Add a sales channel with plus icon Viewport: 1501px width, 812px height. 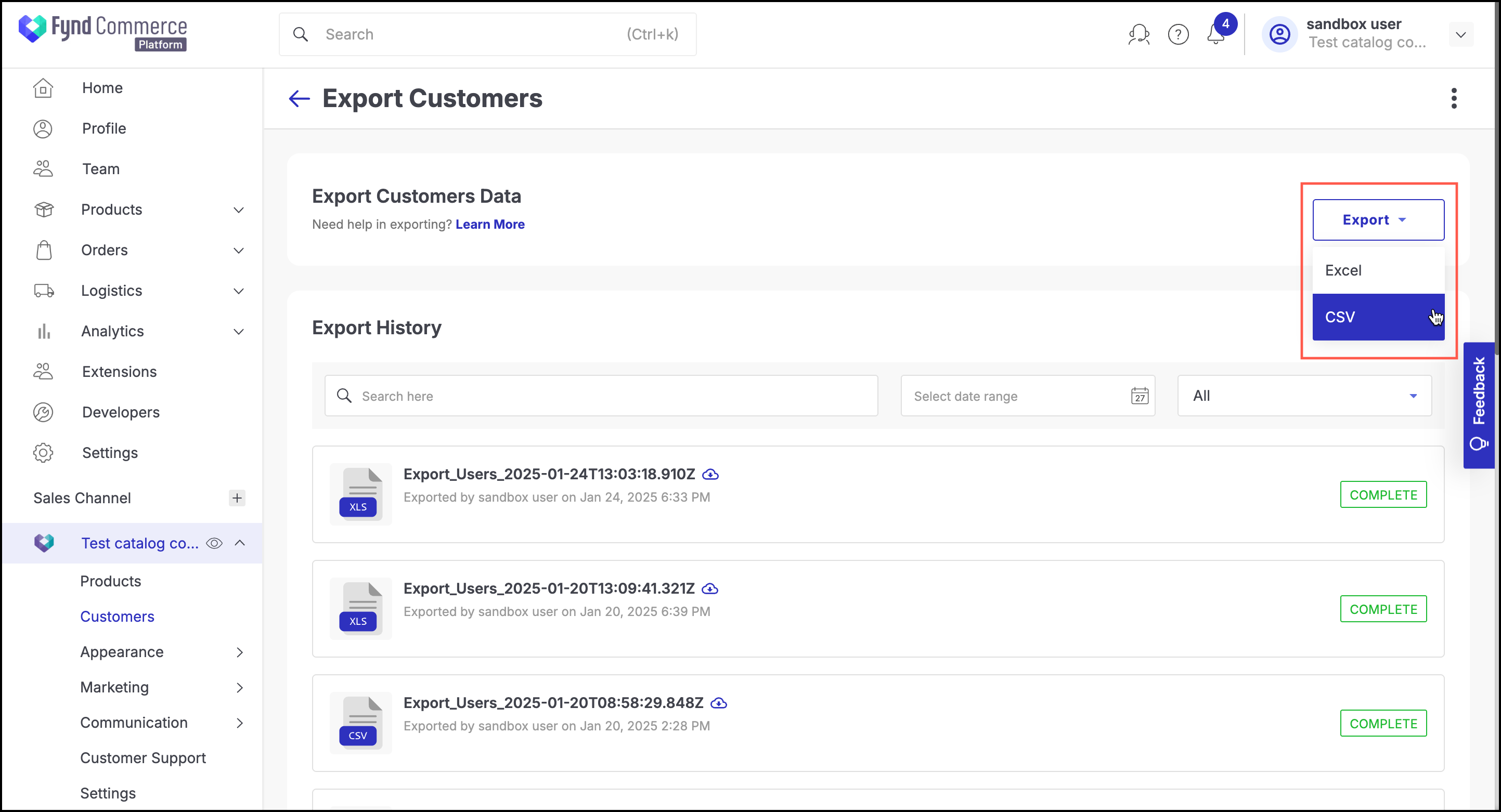pos(237,498)
